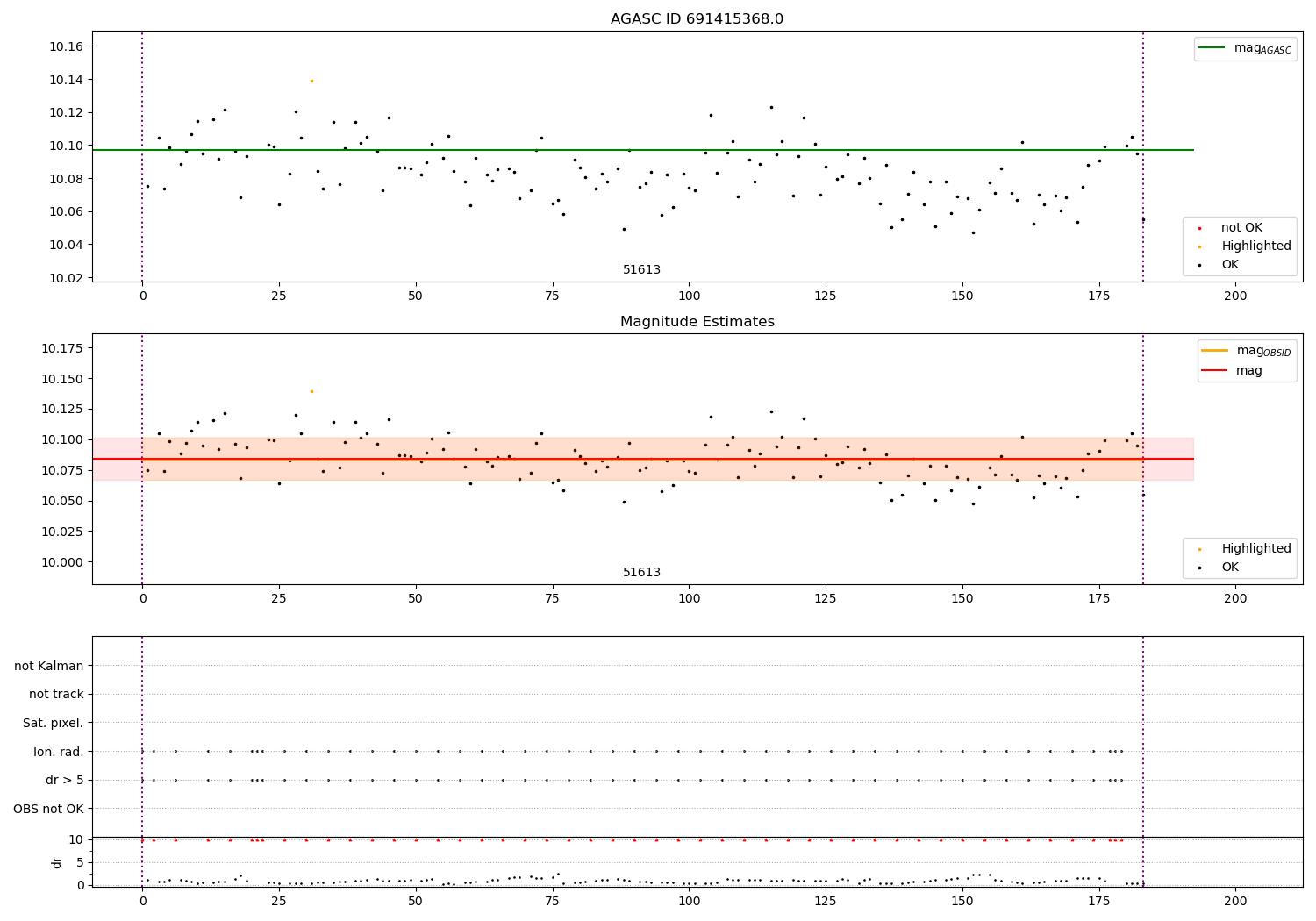Image resolution: width=1316 pixels, height=921 pixels.
Task: Click the y-axis tick '10.050' in middle plot
Action: click(x=62, y=501)
